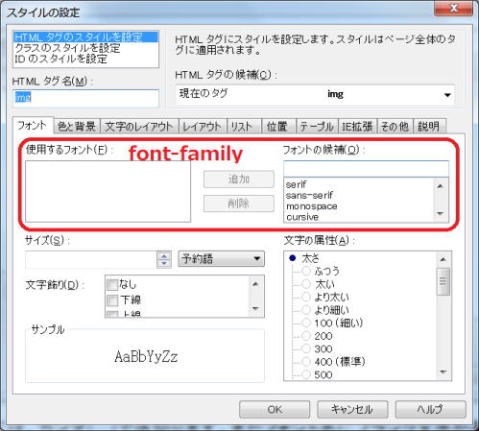This screenshot has width=479, height=431.
Task: Choose the 500 weight radio option
Action: click(306, 375)
